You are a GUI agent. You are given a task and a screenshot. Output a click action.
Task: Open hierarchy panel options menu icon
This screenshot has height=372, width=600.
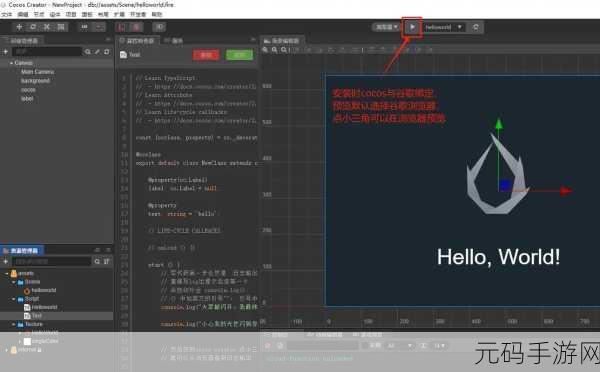coord(108,40)
